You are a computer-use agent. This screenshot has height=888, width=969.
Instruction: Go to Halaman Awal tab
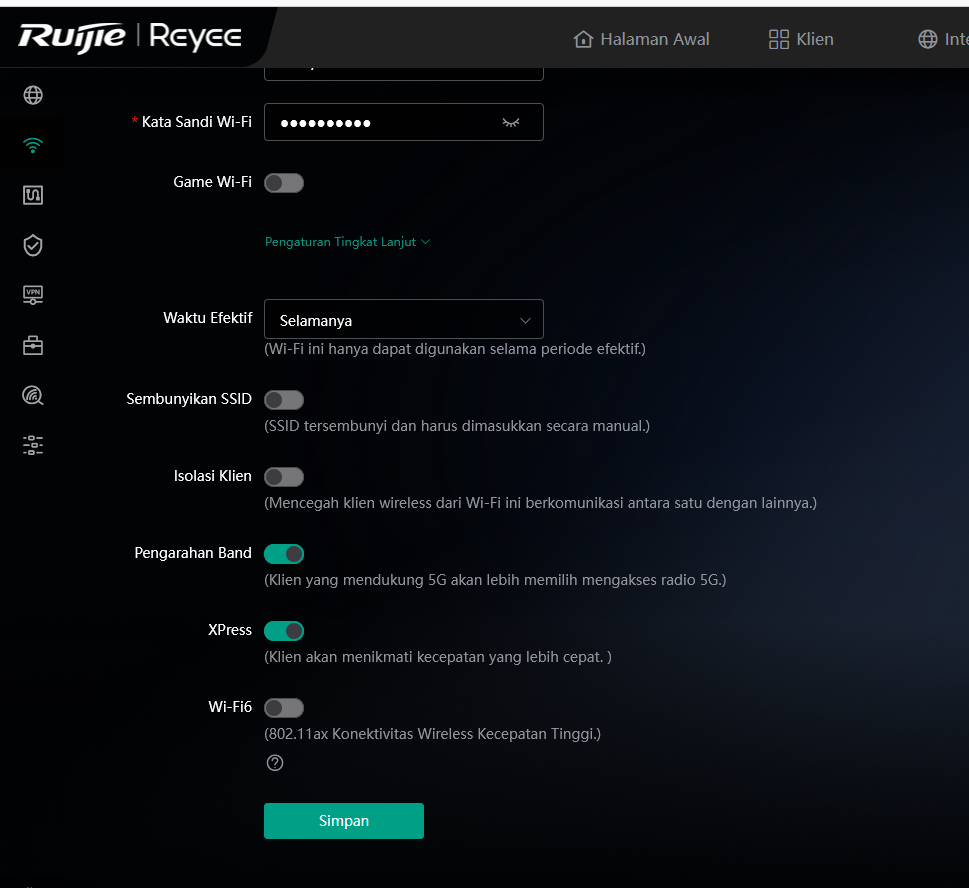(641, 39)
